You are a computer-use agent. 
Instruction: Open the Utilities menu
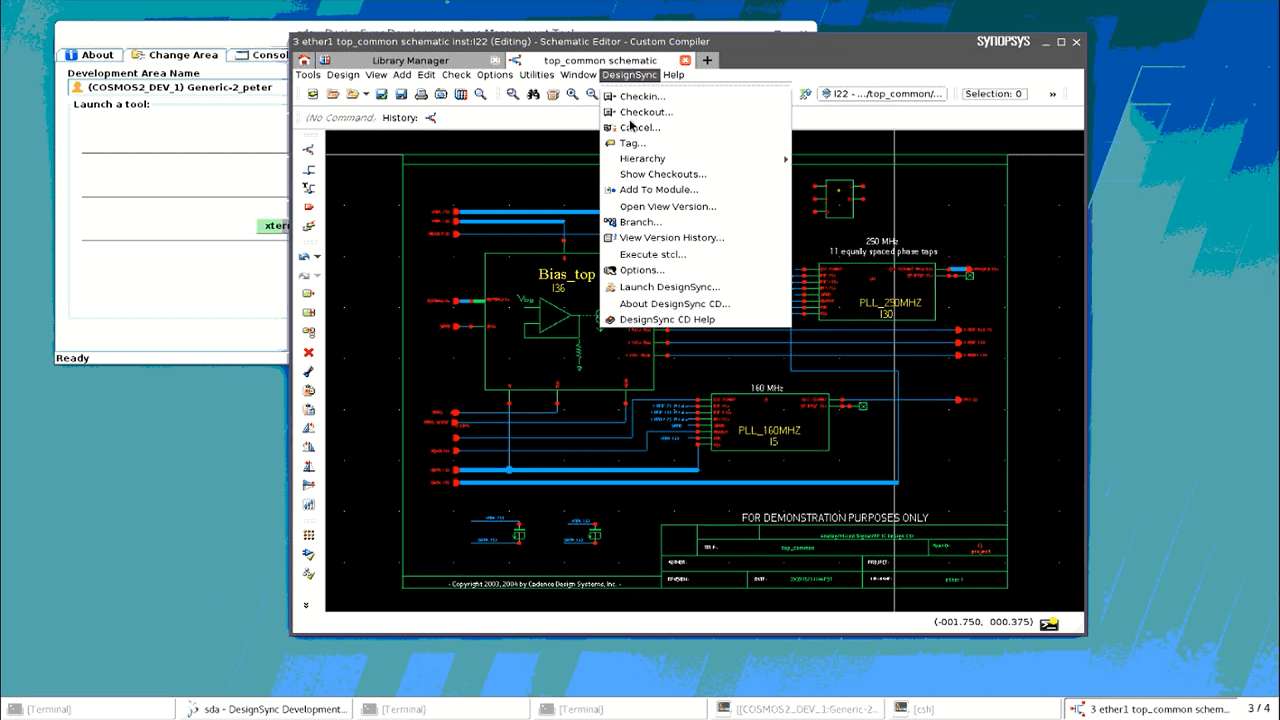coord(536,75)
